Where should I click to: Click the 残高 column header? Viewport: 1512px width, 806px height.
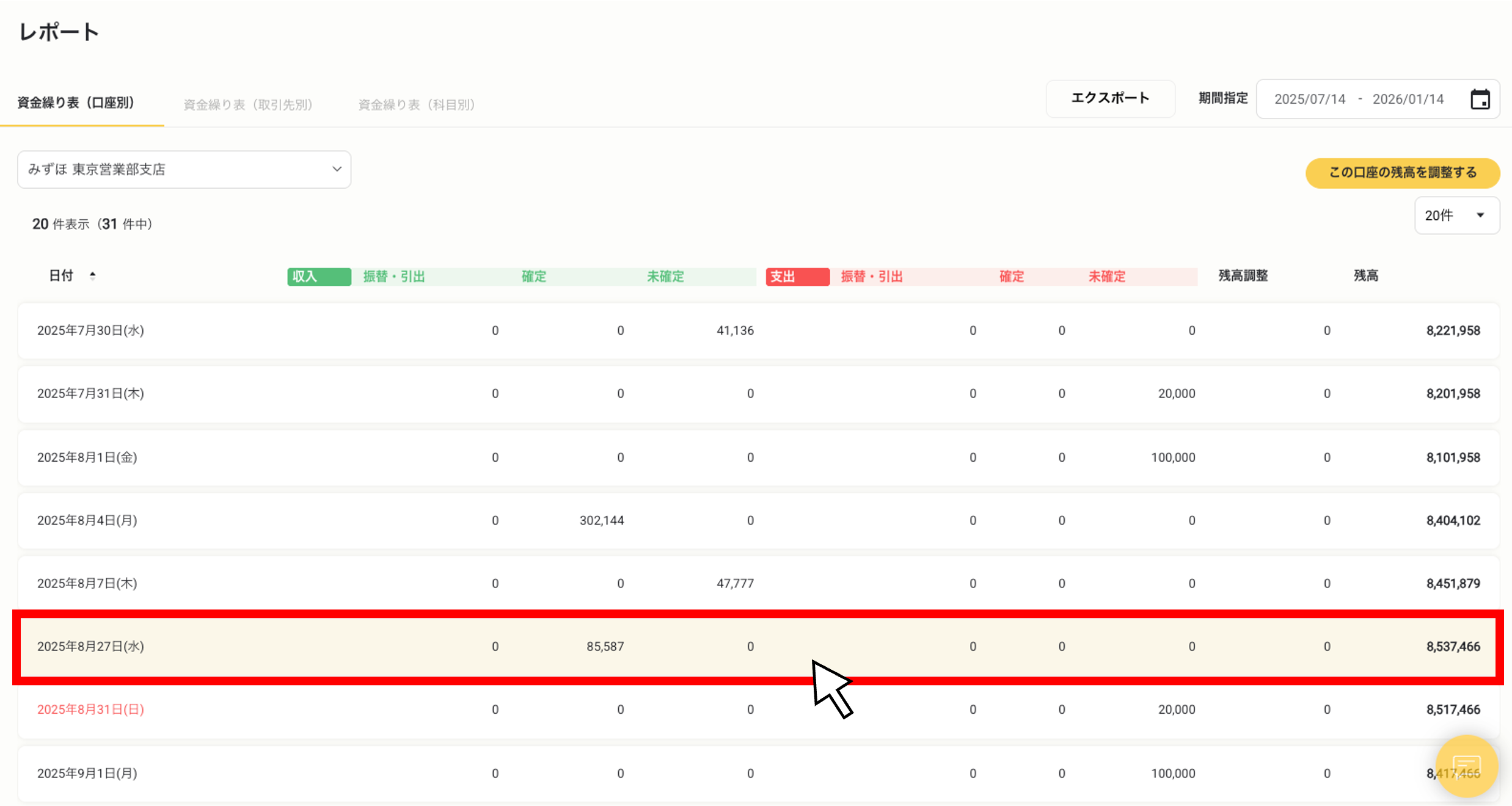[1365, 275]
